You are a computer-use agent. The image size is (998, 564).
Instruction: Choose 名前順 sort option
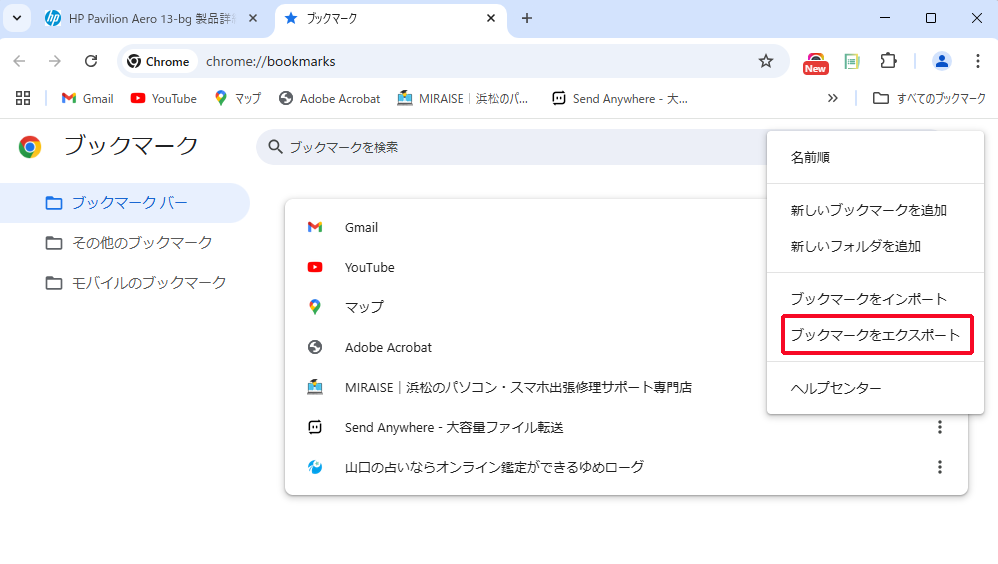[875, 157]
